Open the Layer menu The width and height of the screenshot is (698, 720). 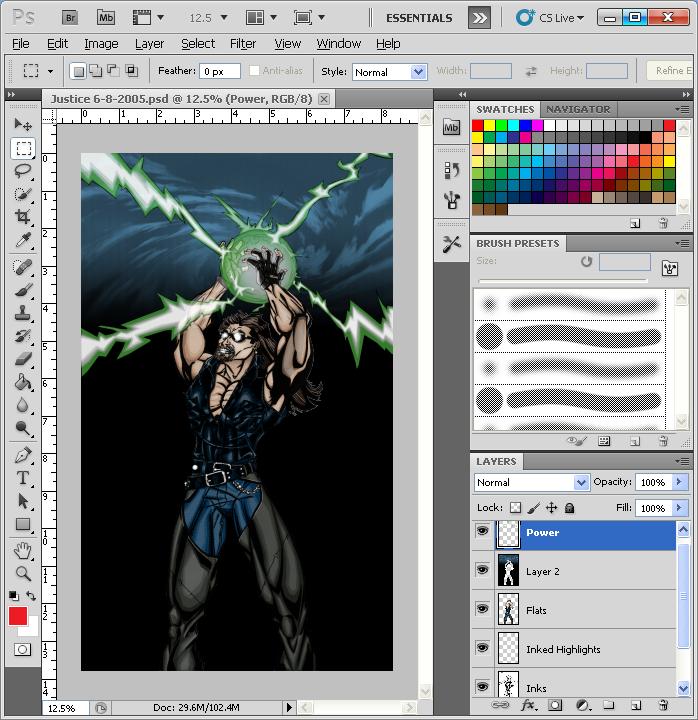(149, 44)
